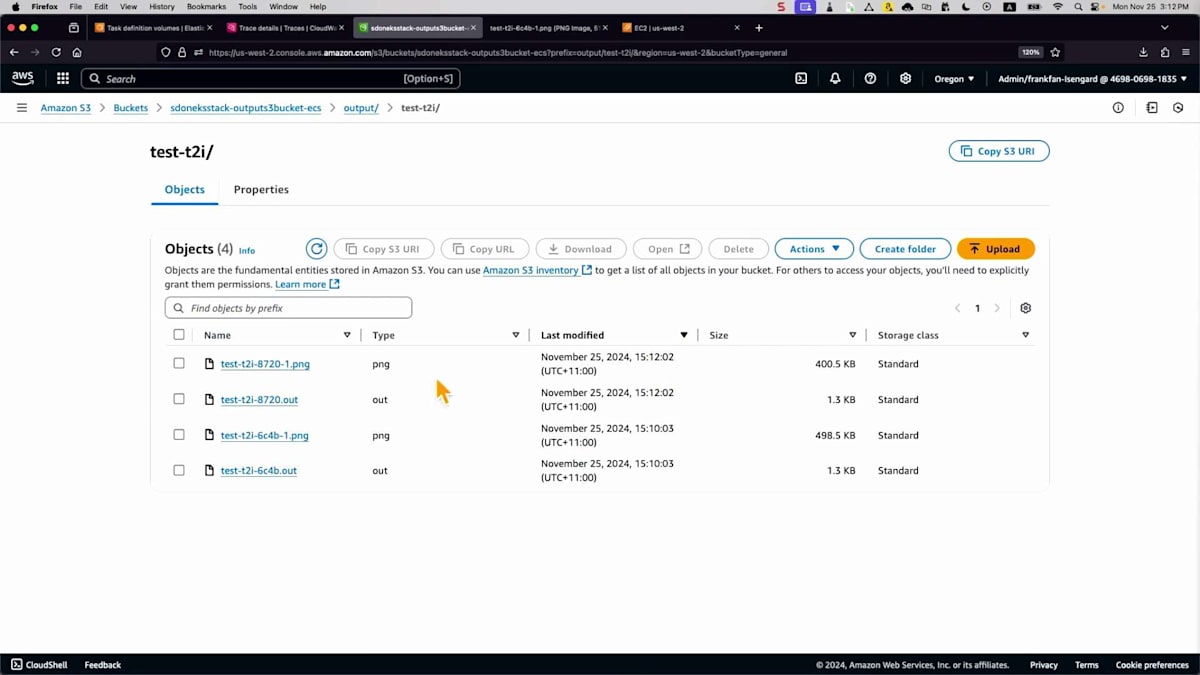
Task: Go to the Buckets breadcrumb
Action: coord(130,108)
